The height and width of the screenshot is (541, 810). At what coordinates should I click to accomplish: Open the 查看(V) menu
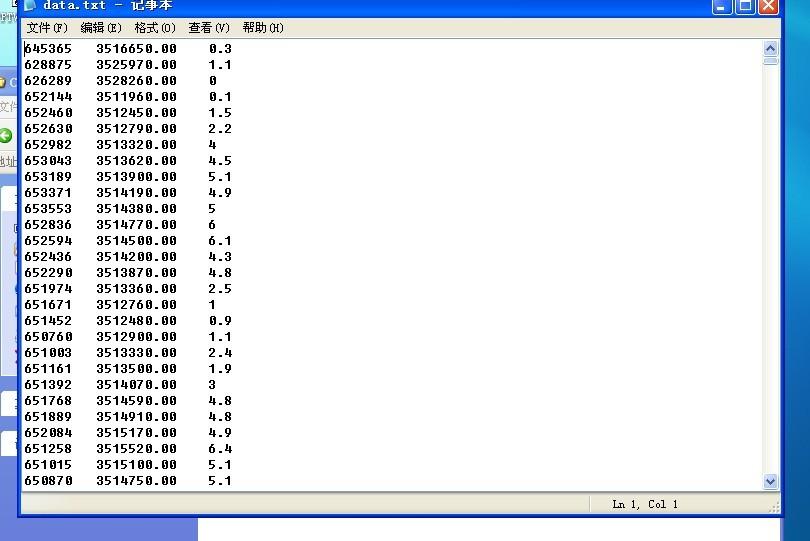pos(209,28)
